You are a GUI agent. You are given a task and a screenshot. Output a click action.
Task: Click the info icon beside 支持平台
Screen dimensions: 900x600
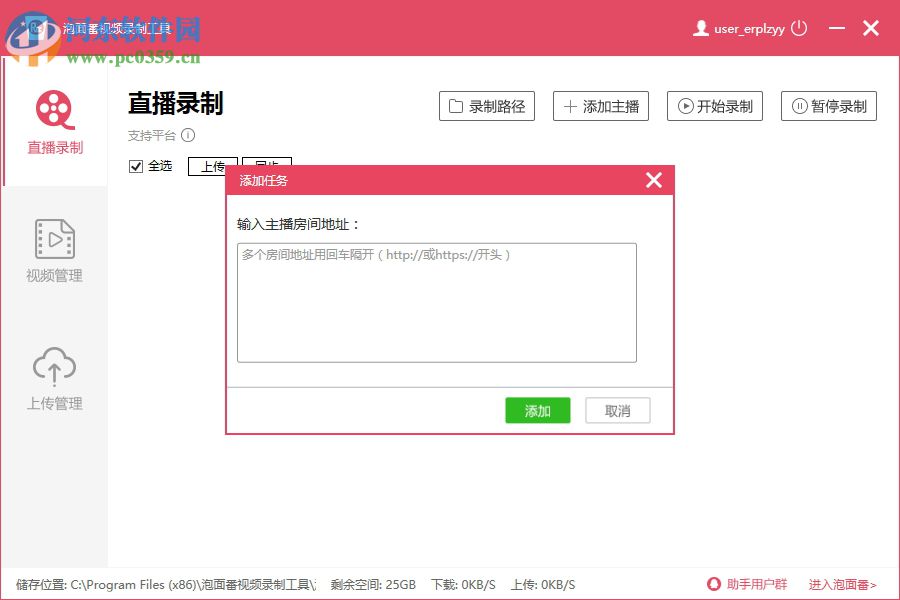tap(189, 135)
